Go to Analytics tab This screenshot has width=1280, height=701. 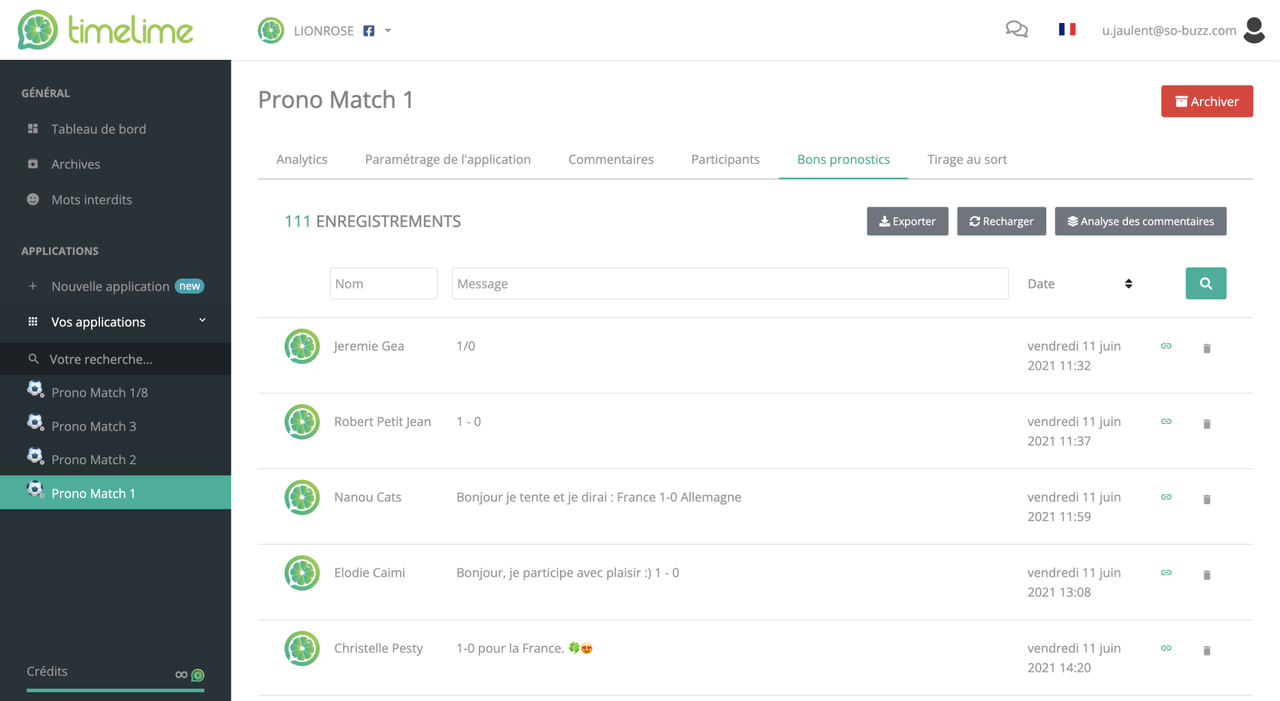tap(302, 159)
